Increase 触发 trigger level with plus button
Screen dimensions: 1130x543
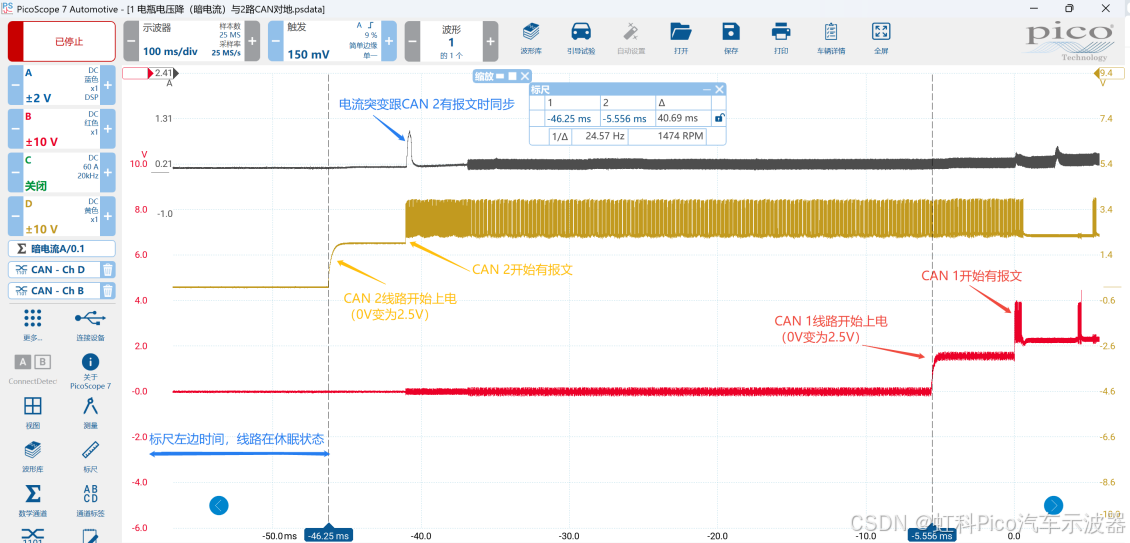click(389, 41)
